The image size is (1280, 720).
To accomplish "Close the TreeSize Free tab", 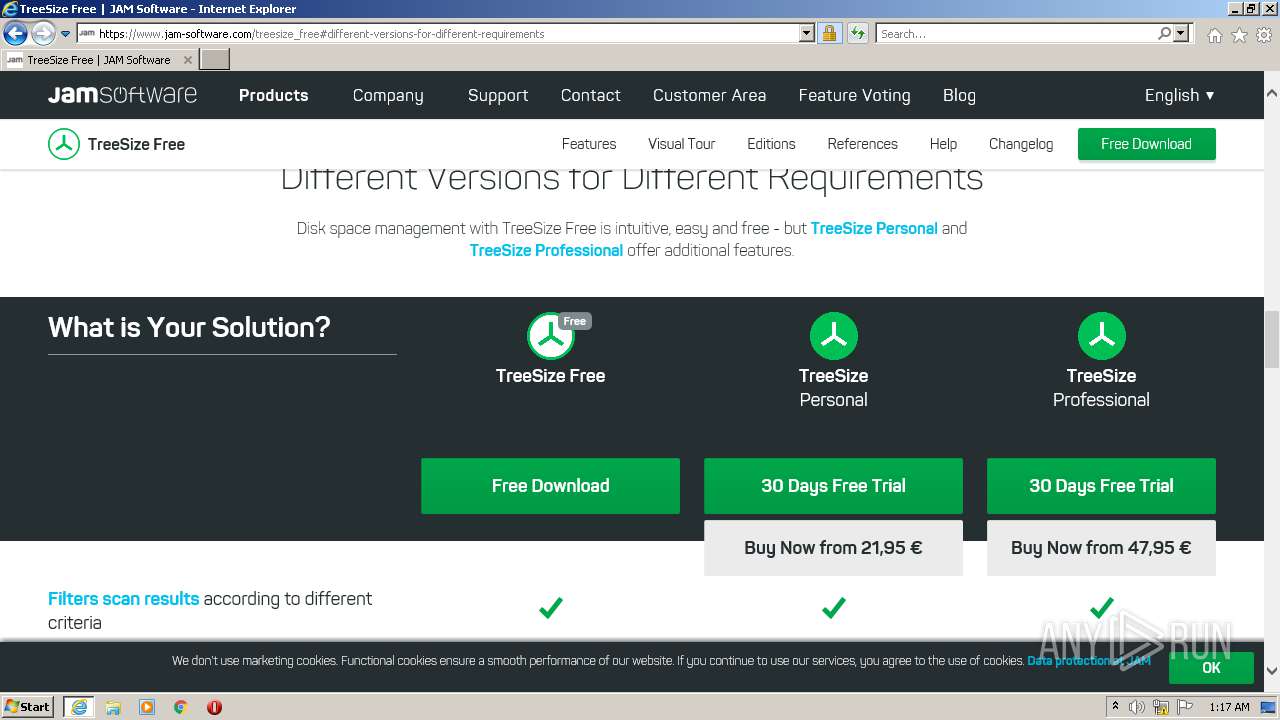I will (188, 60).
